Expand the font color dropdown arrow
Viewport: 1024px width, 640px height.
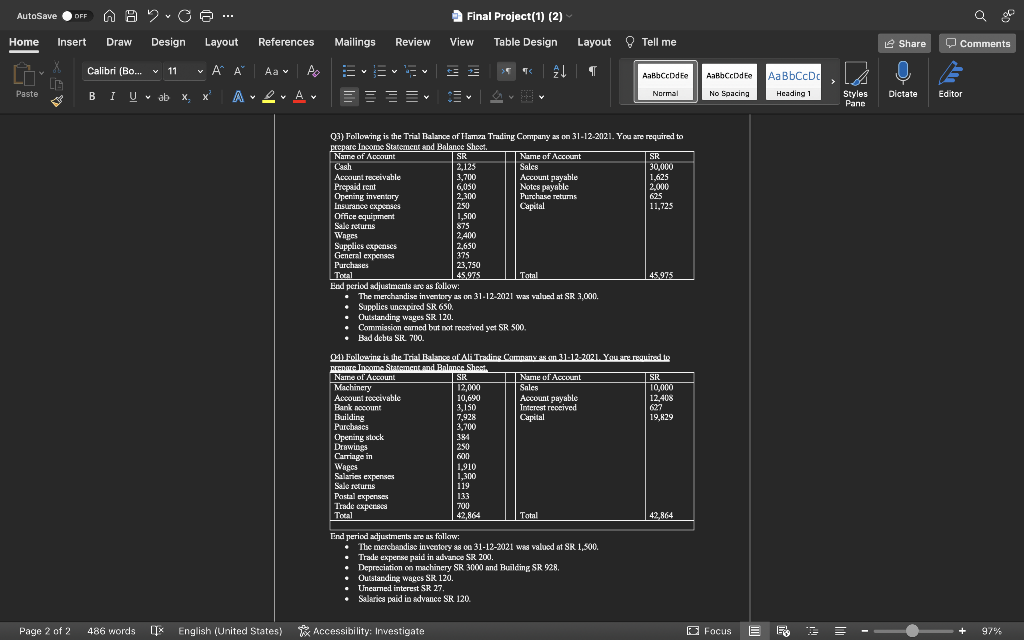[313, 97]
